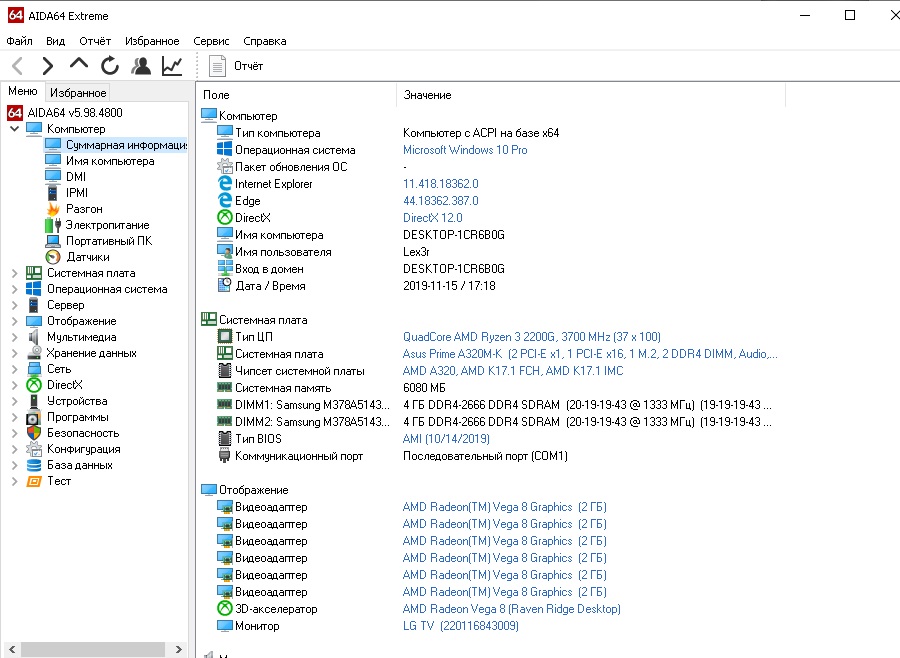Expand the Операционная система tree node

[x=14, y=289]
